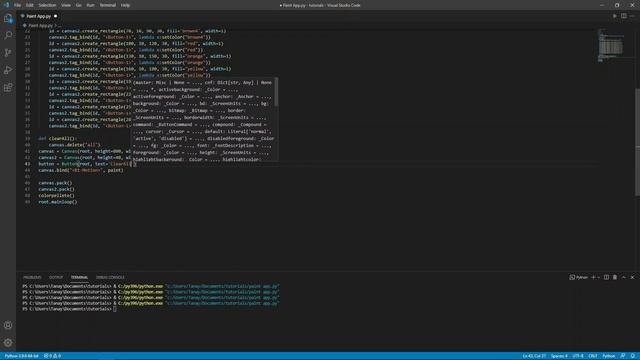Open the Edit menu
This screenshot has height=360, width=640.
pos(29,5)
